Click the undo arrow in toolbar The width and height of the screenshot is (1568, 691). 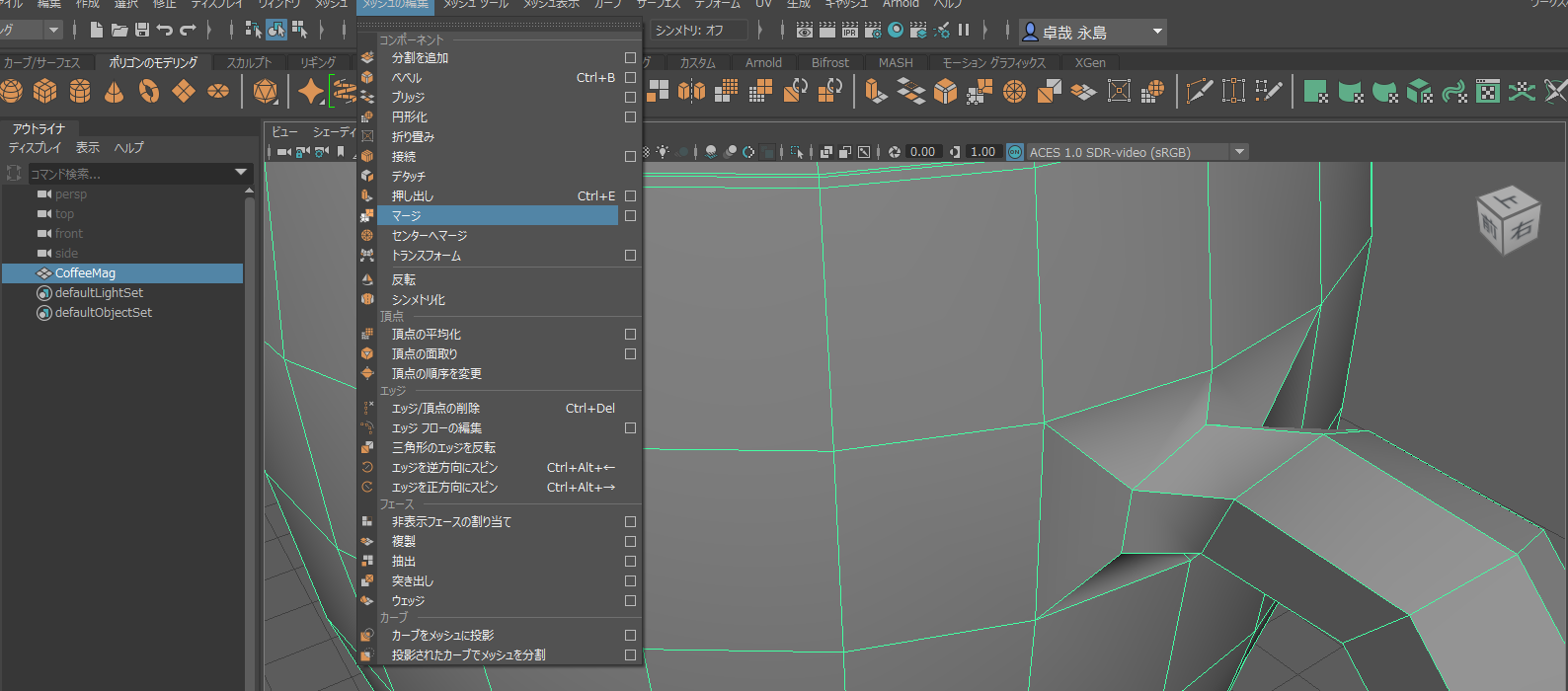click(165, 31)
